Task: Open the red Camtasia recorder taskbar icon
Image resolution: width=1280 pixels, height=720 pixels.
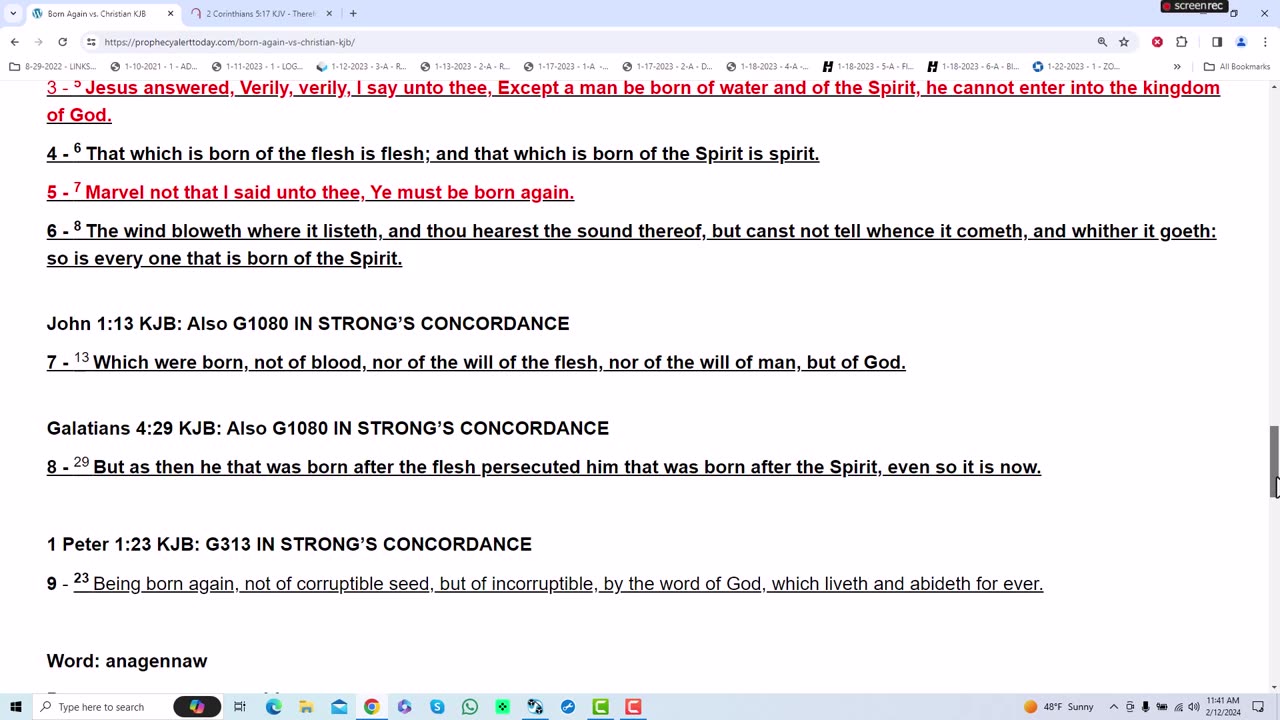Action: pyautogui.click(x=633, y=707)
